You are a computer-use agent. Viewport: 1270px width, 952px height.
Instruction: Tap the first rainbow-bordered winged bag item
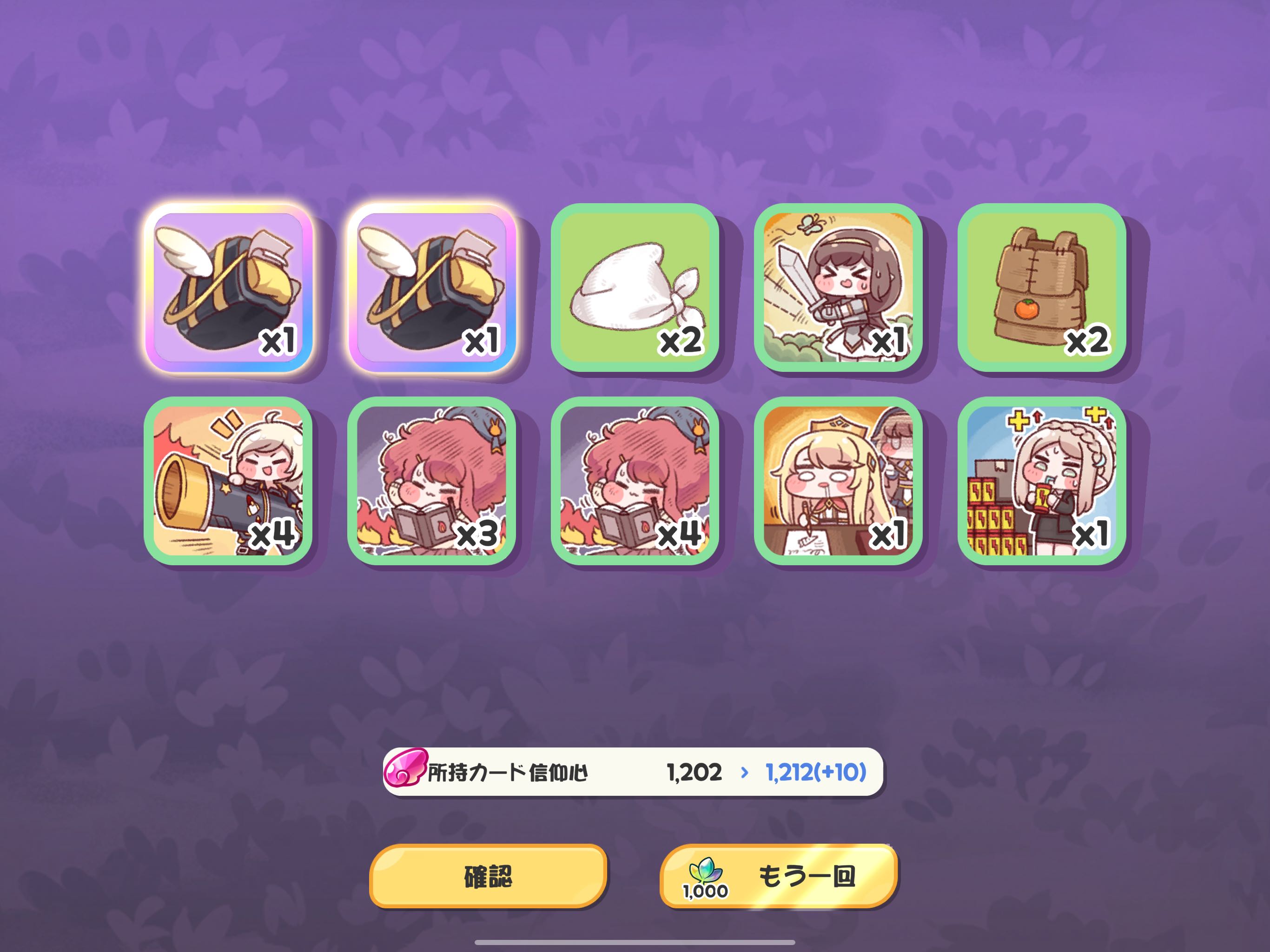point(229,288)
